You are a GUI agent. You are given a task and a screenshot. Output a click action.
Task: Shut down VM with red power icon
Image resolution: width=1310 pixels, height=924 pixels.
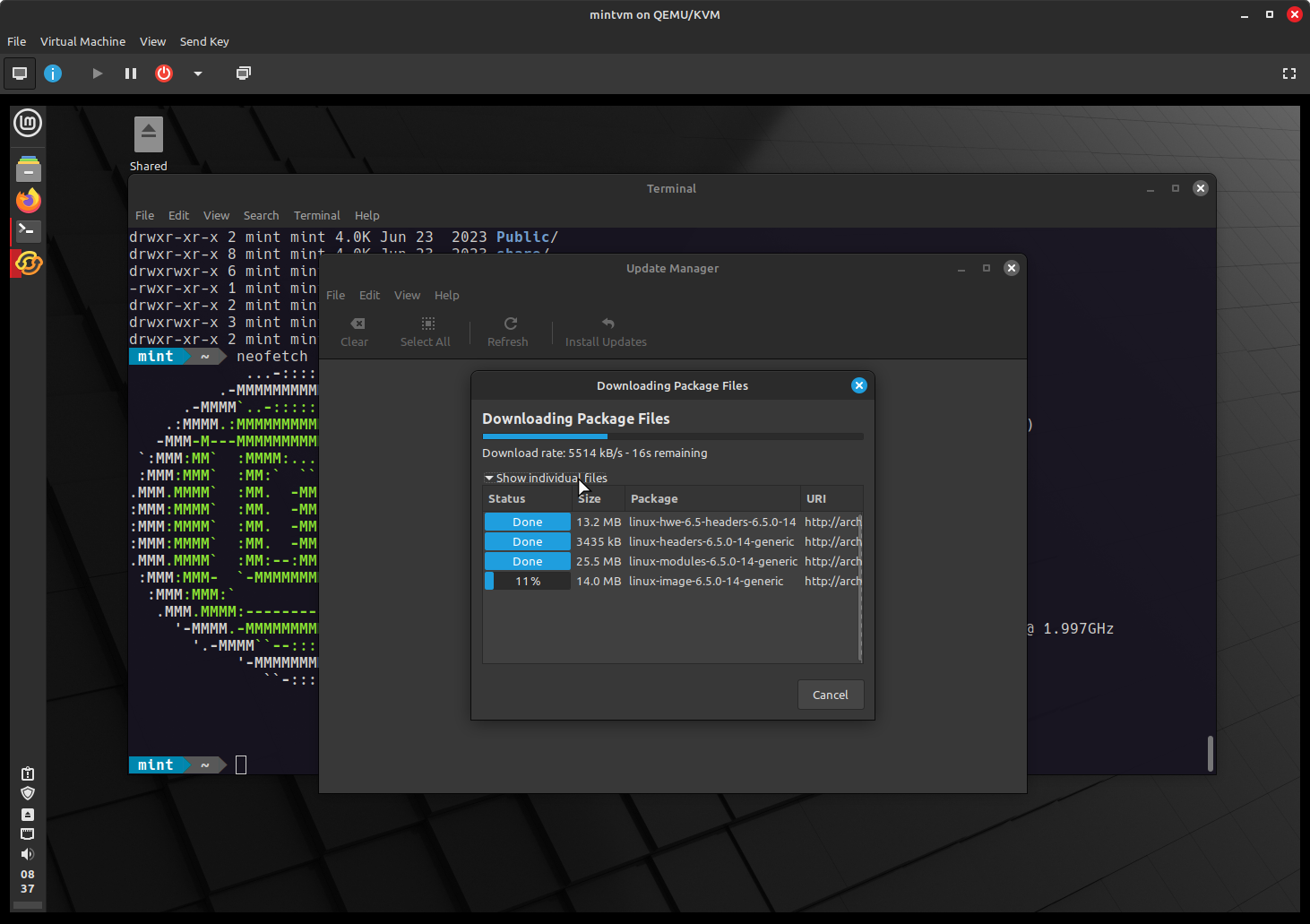[164, 73]
